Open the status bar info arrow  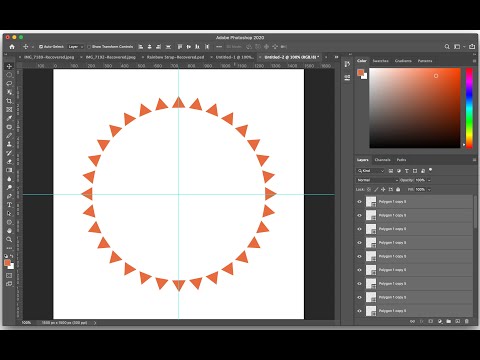95,323
